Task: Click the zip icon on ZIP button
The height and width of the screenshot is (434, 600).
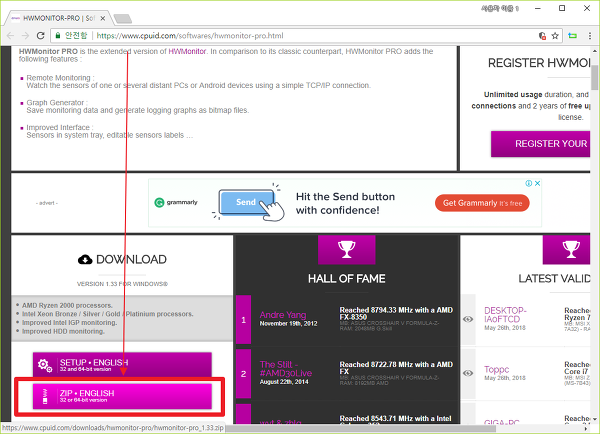Action: pos(45,396)
